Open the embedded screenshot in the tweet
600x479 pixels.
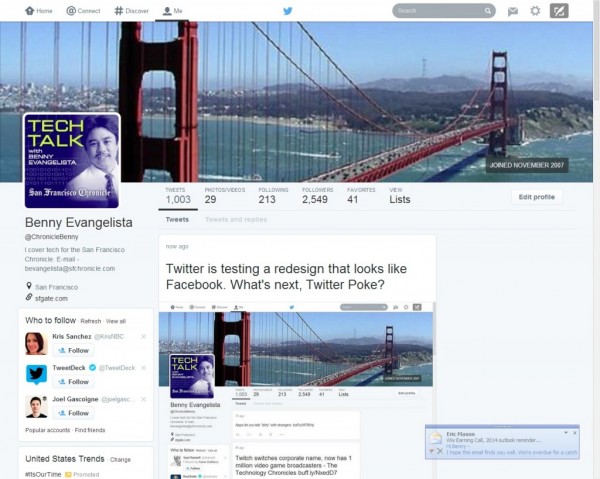[x=297, y=390]
